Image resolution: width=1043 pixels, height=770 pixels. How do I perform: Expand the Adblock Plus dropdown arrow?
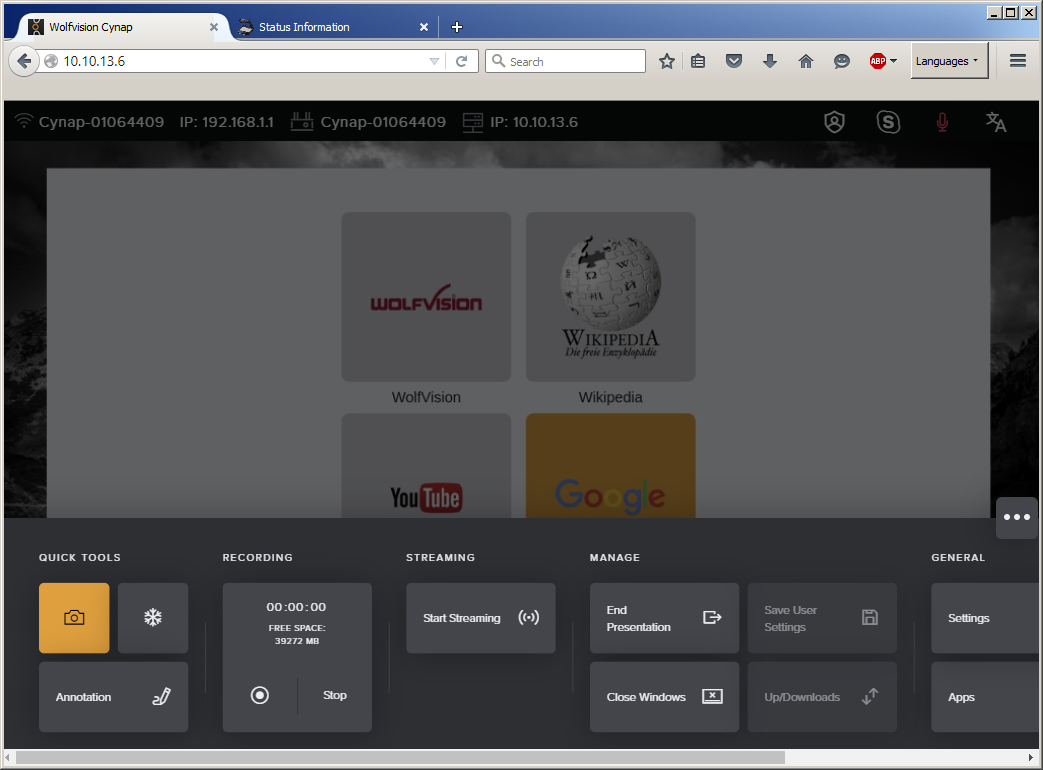[893, 61]
